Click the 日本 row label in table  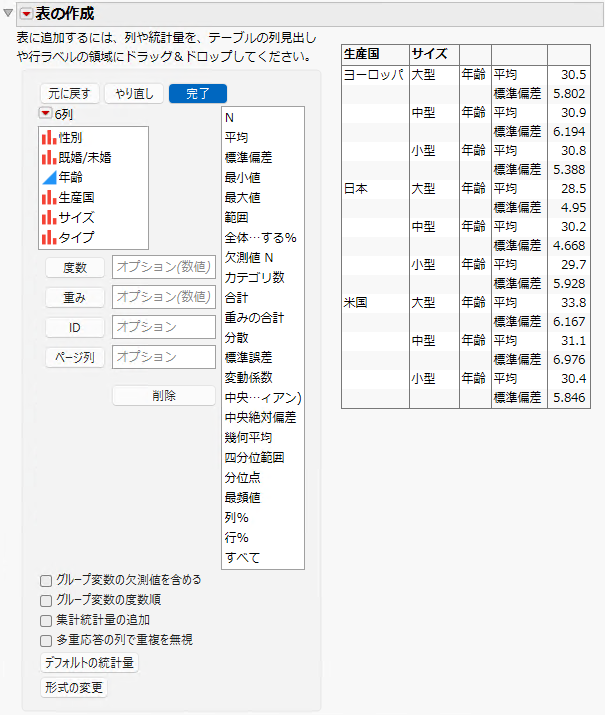click(x=356, y=188)
